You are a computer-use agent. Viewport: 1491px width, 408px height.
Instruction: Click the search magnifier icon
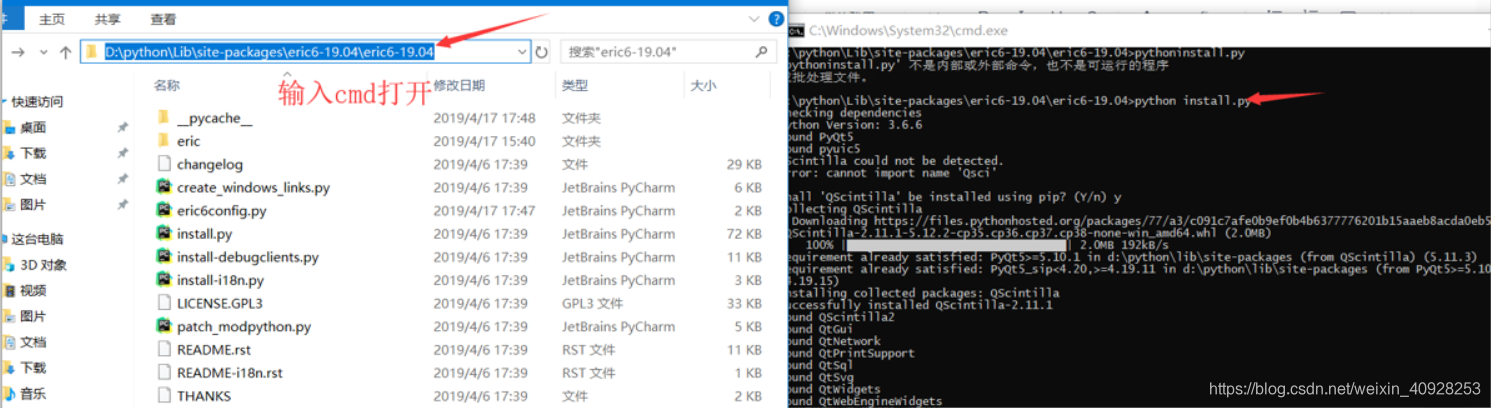click(x=762, y=52)
